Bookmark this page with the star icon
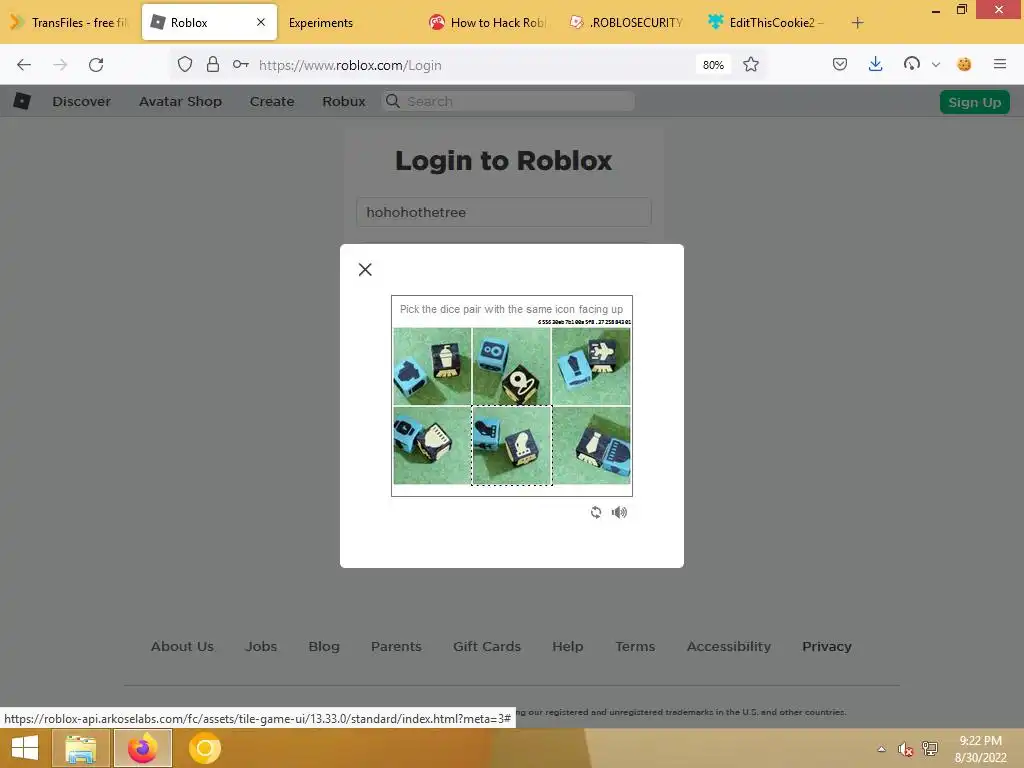This screenshot has height=768, width=1024. click(751, 64)
